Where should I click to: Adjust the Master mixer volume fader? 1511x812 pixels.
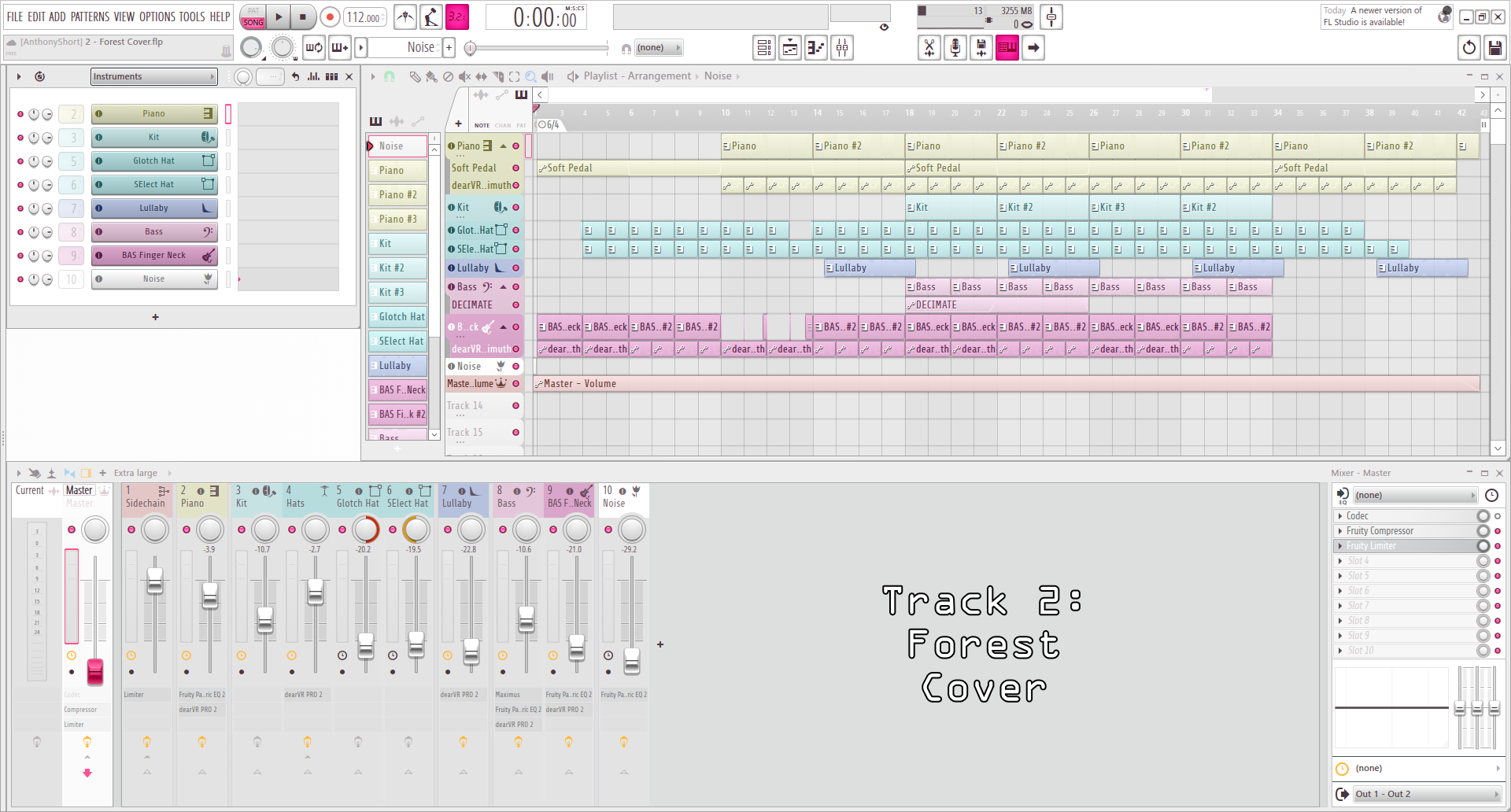[95, 670]
